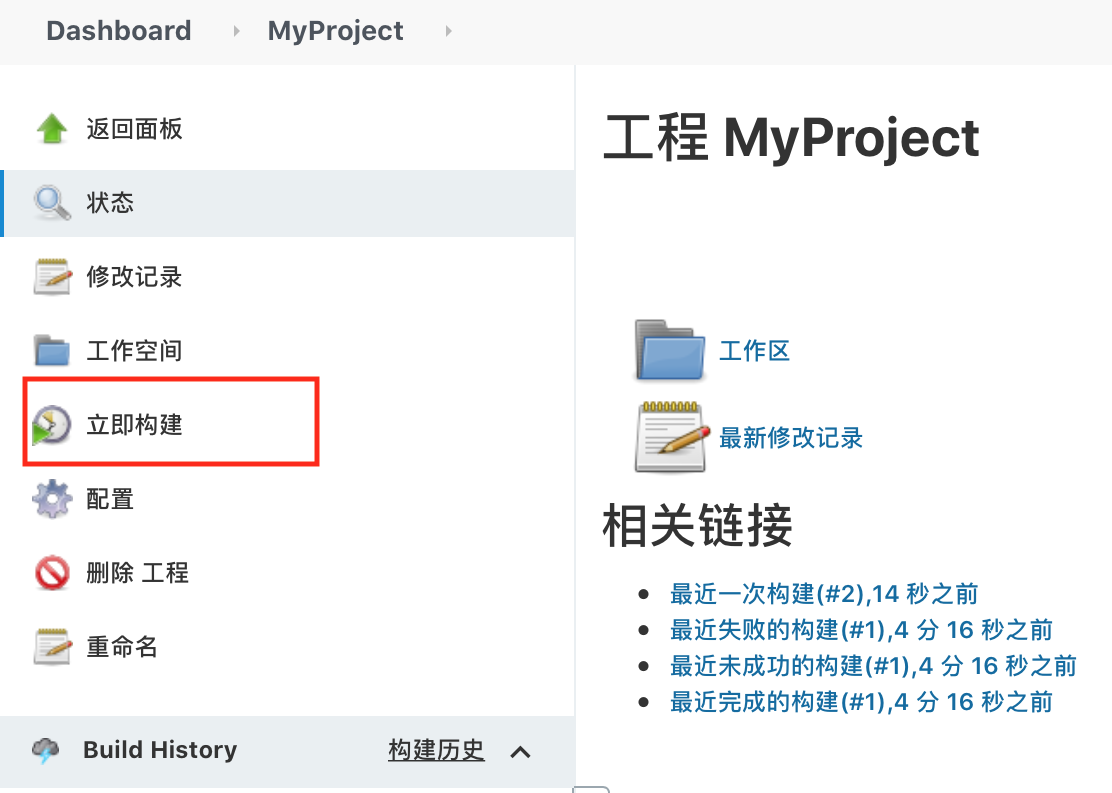The width and height of the screenshot is (1112, 793).
Task: Click the green arrow Back to Dashboard icon
Action: pyautogui.click(x=52, y=129)
